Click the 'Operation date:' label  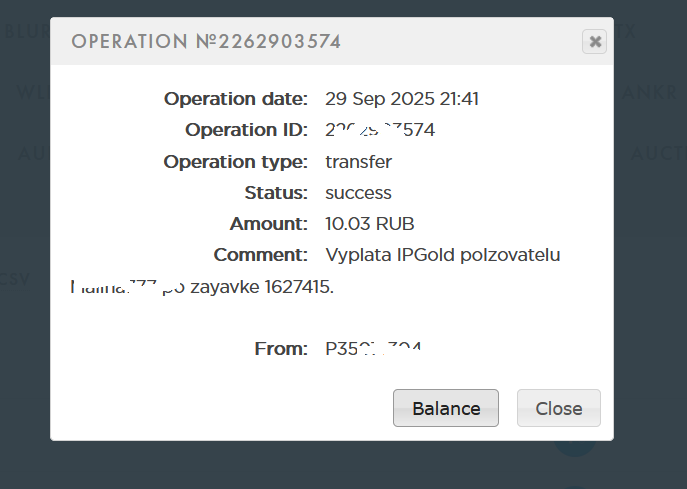pyautogui.click(x=236, y=98)
